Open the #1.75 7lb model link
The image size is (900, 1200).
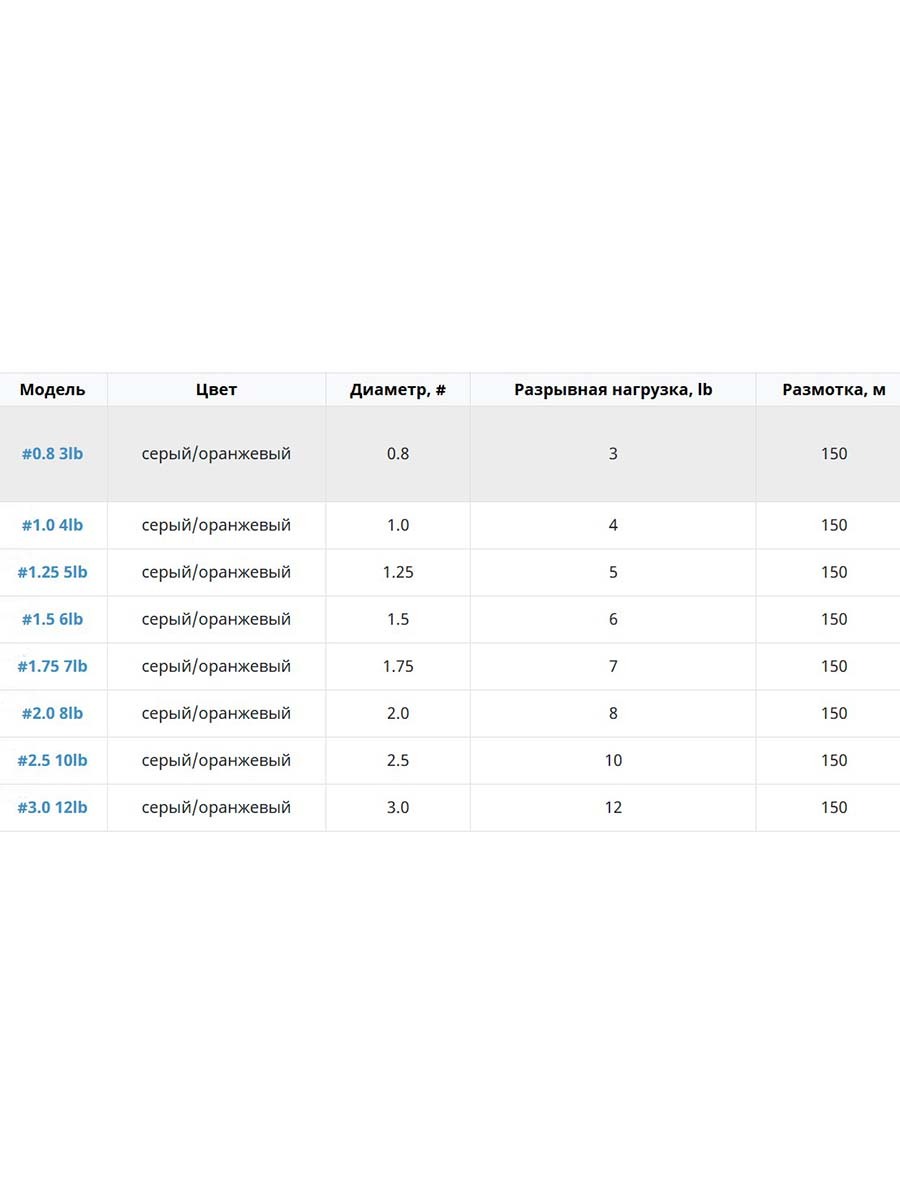(52, 666)
